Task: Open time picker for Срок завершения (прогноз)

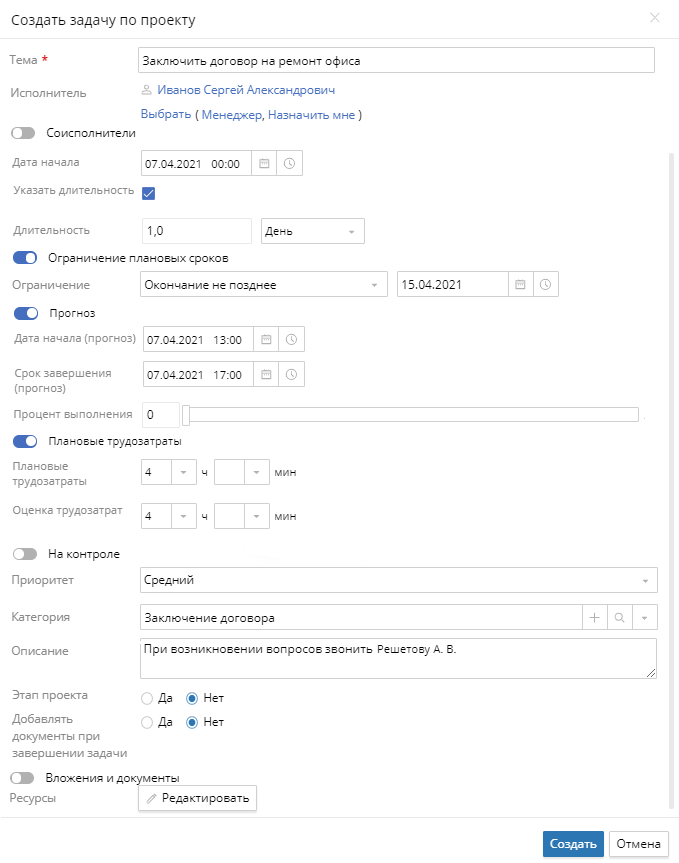Action: (x=291, y=374)
